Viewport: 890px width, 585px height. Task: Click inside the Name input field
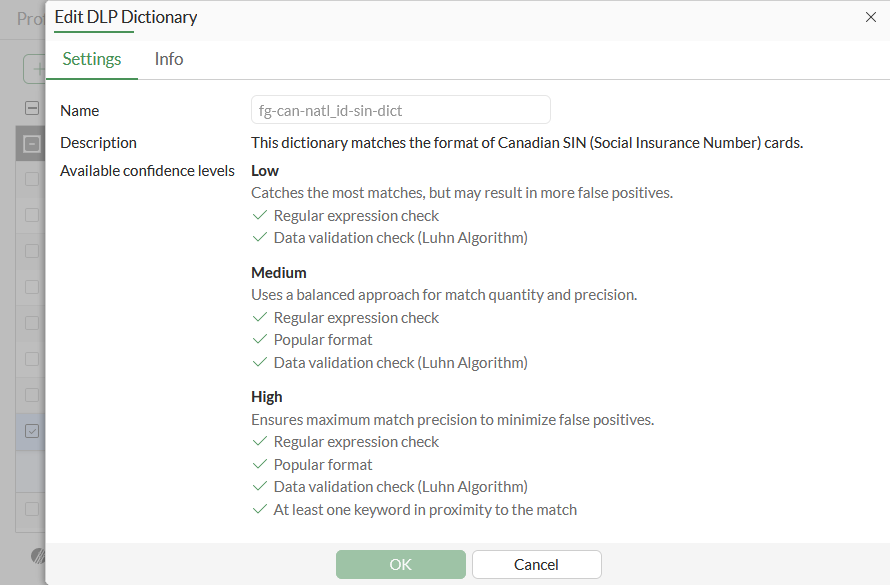click(400, 109)
